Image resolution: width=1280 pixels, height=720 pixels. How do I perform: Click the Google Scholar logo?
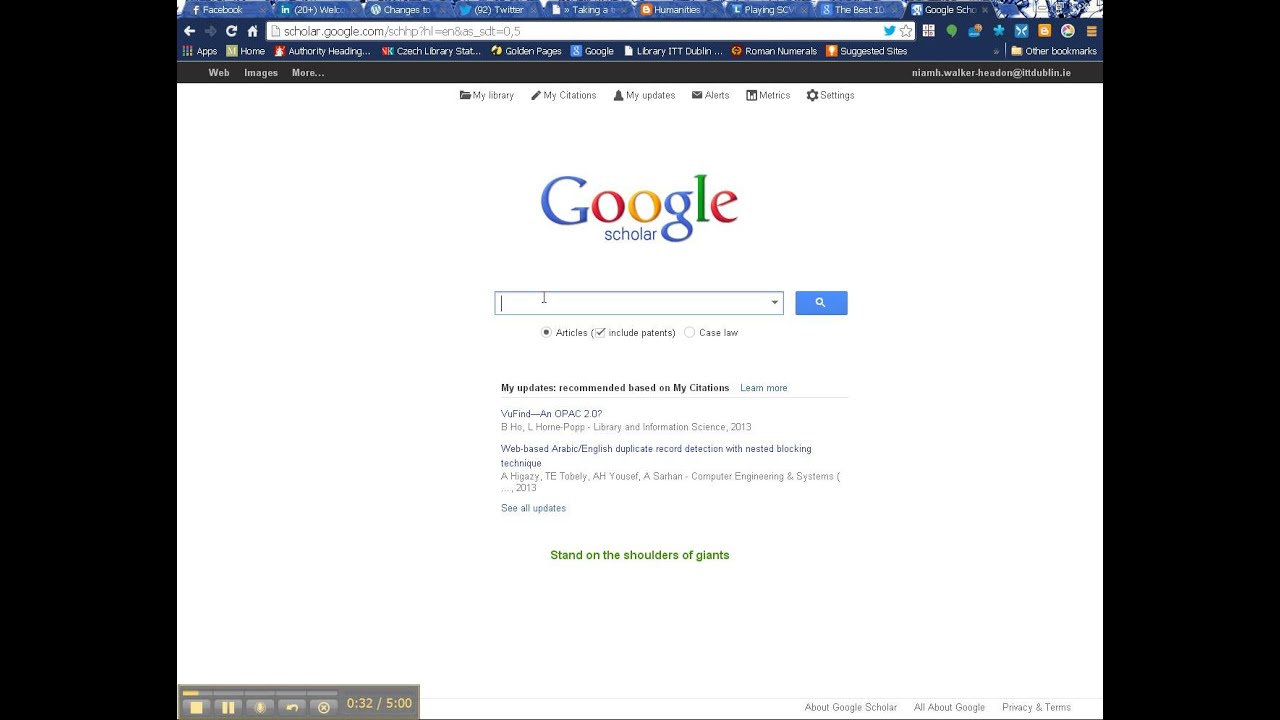click(x=639, y=208)
